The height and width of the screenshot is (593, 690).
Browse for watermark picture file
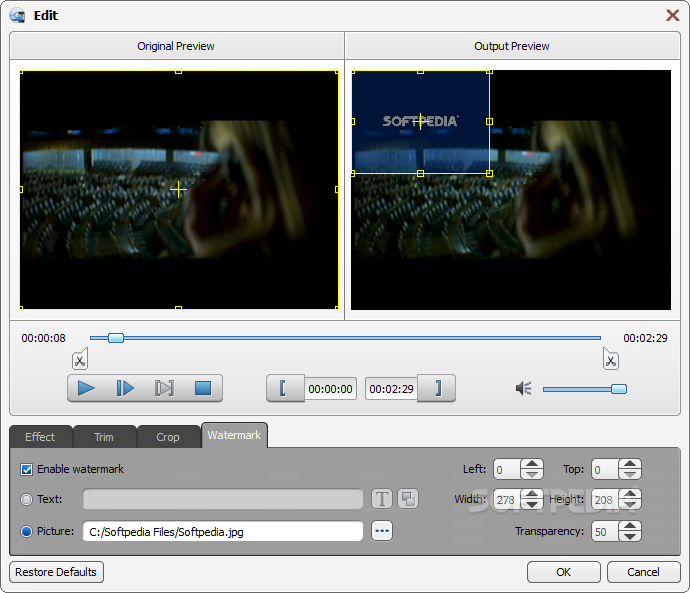point(382,531)
